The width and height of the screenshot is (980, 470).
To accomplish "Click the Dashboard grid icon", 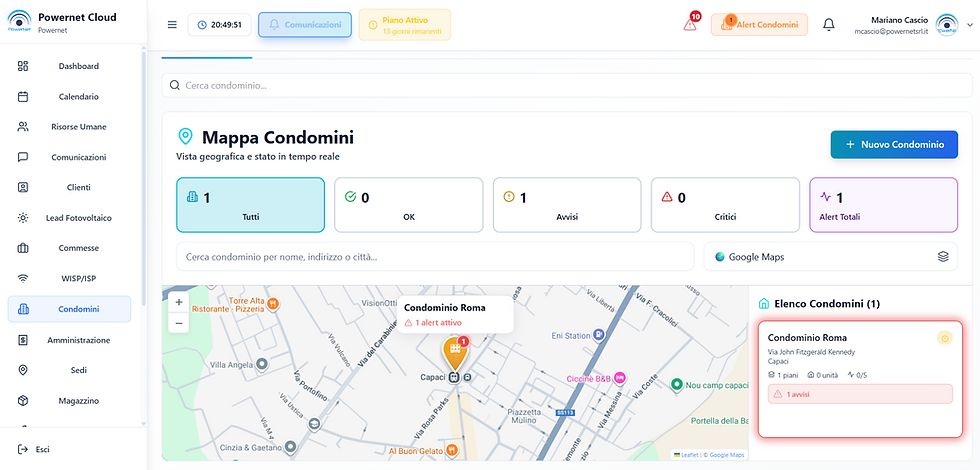I will coord(23,66).
